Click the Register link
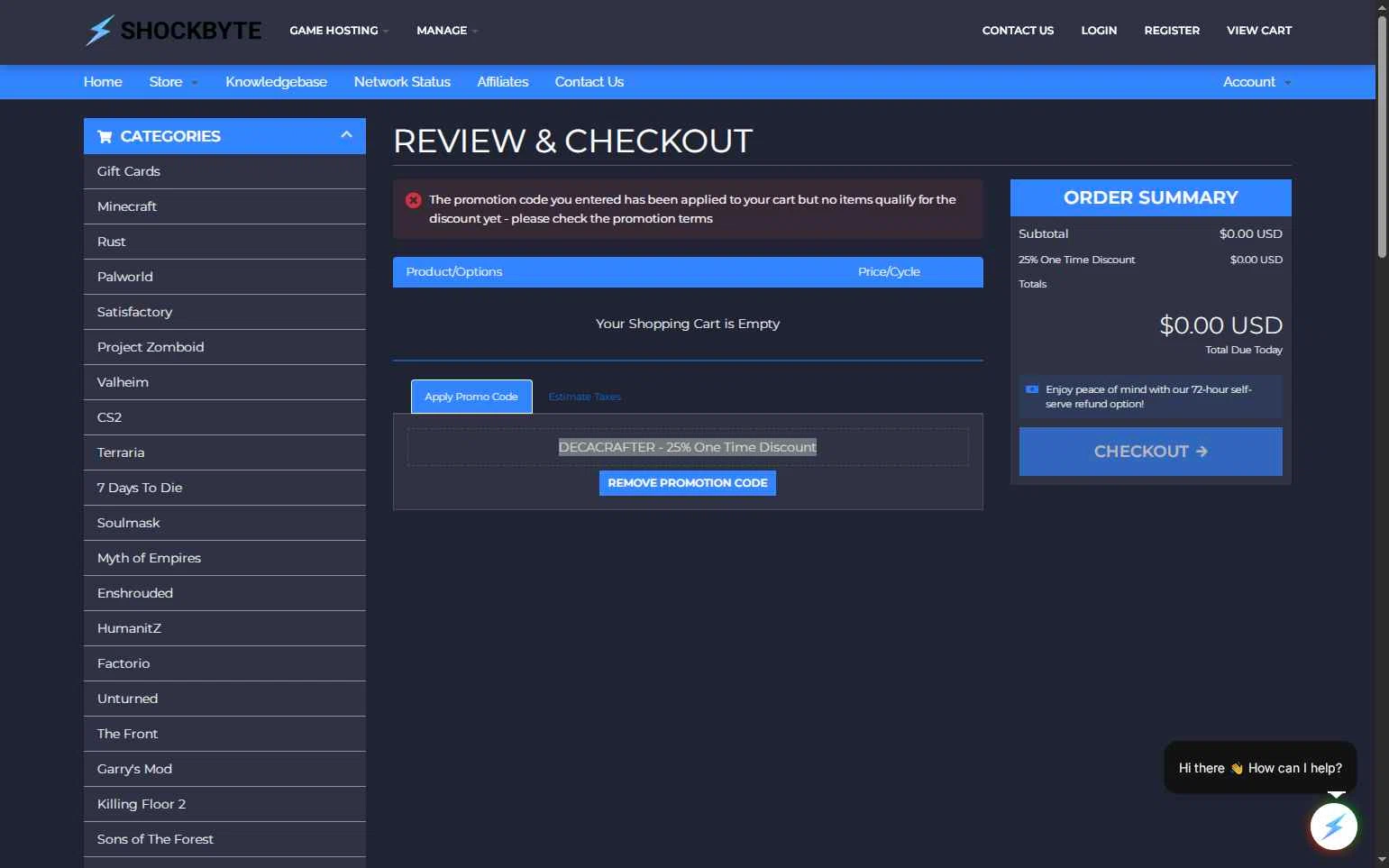Viewport: 1389px width, 868px height. click(x=1172, y=31)
